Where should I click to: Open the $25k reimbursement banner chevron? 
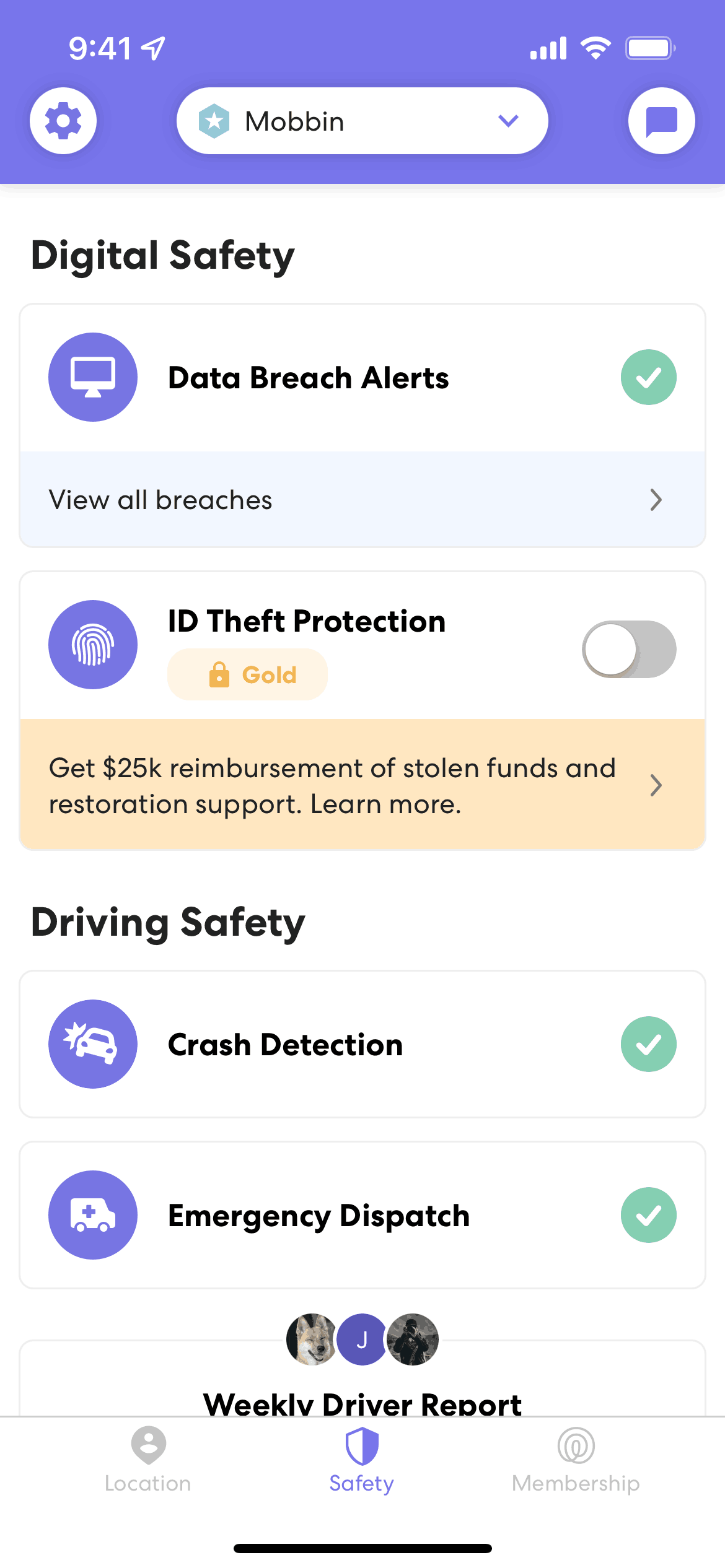656,785
